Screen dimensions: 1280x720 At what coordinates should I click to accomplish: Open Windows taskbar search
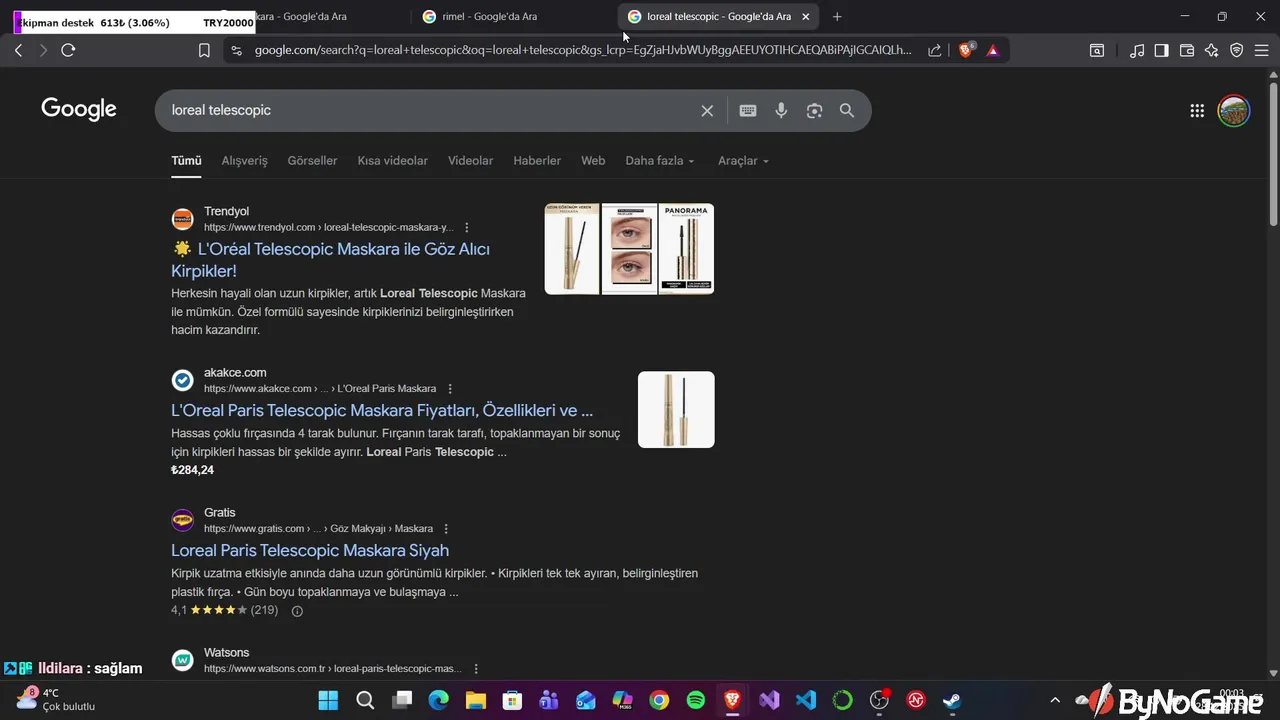pyautogui.click(x=365, y=701)
